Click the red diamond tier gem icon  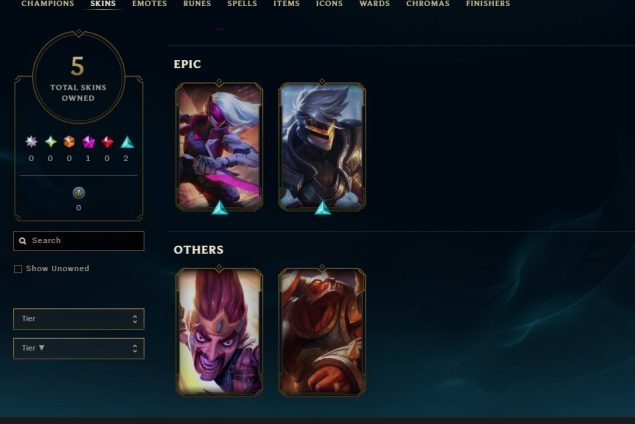[107, 142]
